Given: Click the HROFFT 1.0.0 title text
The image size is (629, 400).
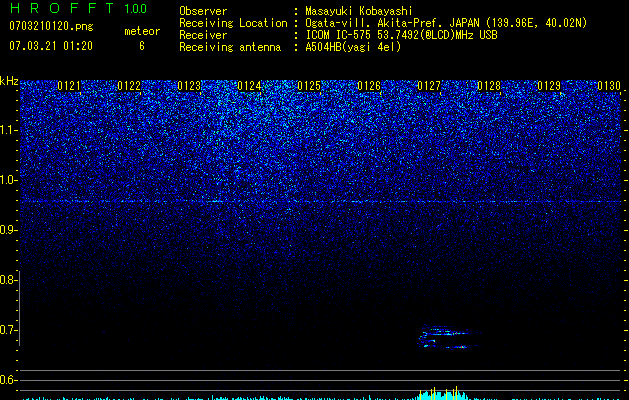Looking at the screenshot, I should click(78, 8).
